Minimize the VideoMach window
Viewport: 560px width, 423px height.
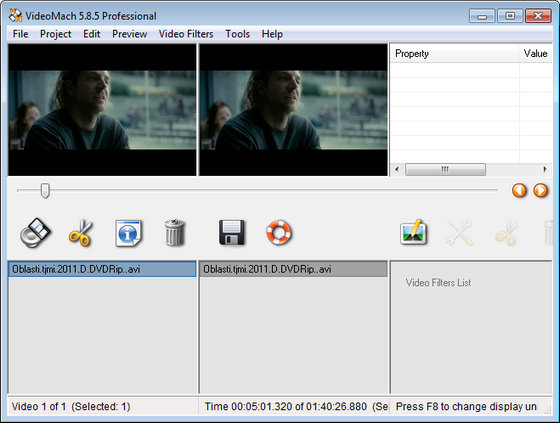482,16
